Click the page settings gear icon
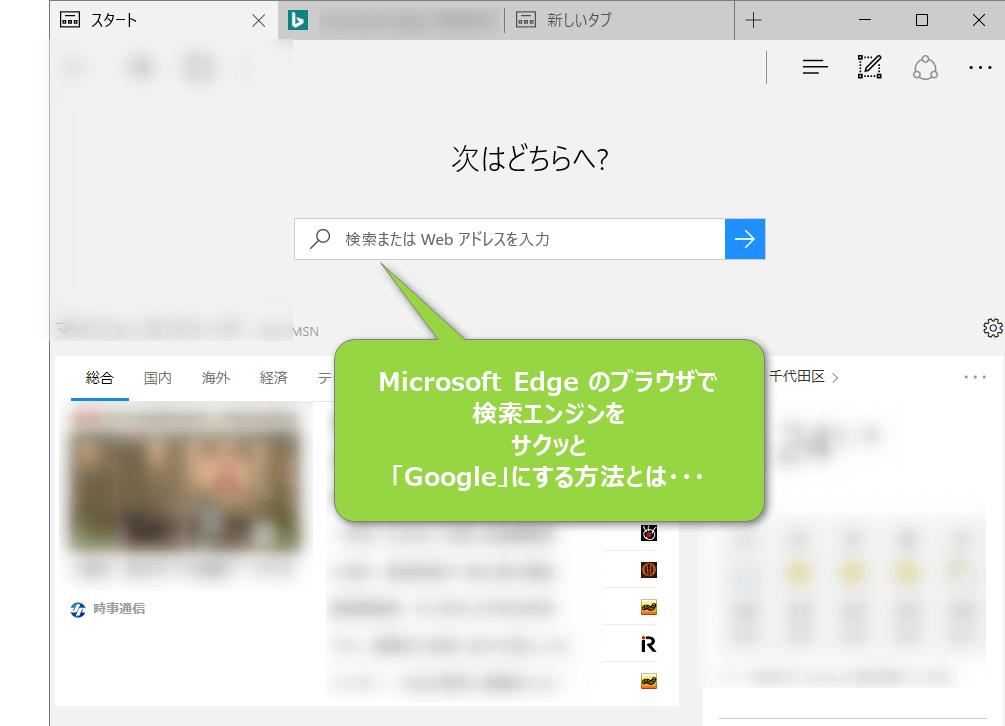The image size is (1005, 726). tap(992, 327)
